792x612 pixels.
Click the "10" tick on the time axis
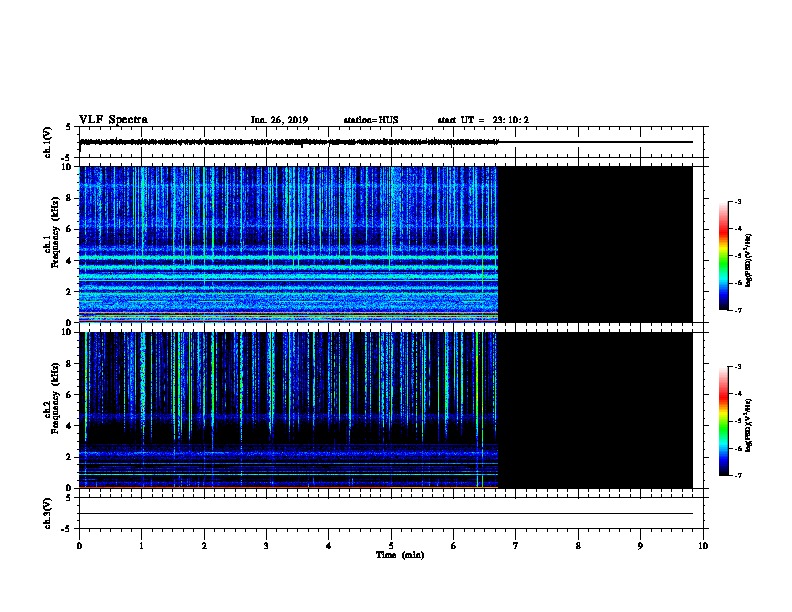pyautogui.click(x=703, y=546)
